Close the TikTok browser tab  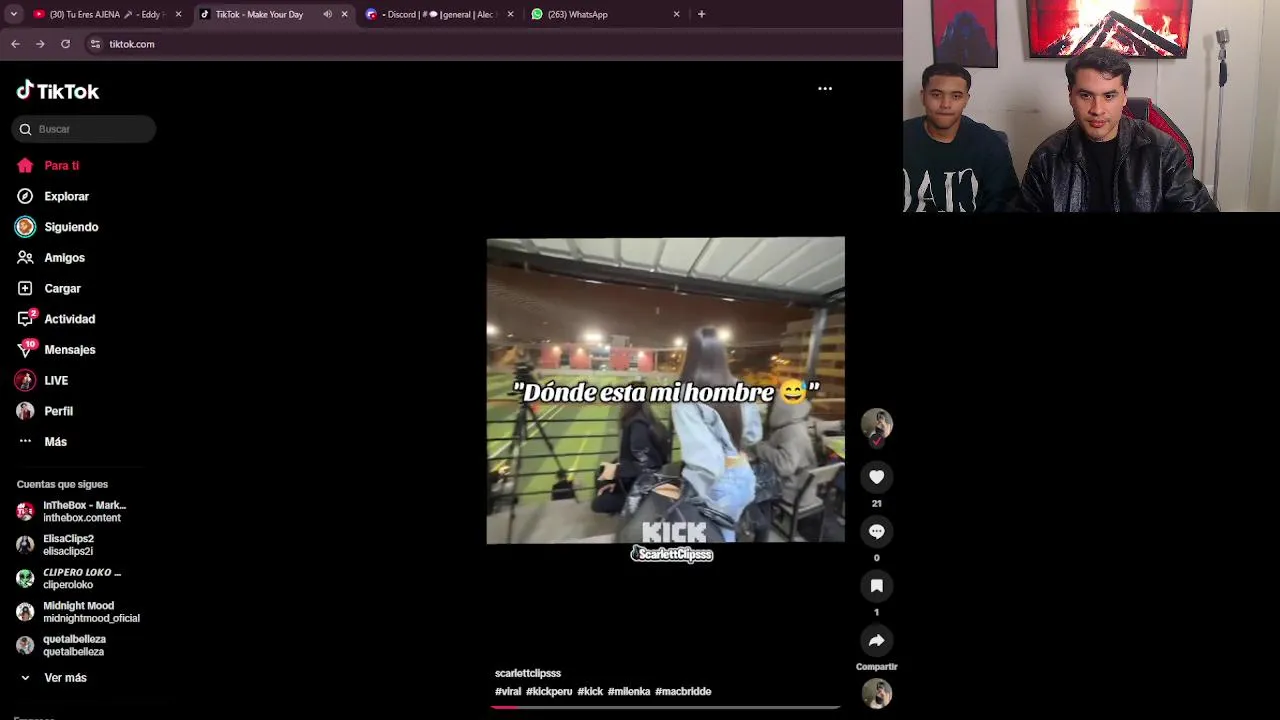click(x=344, y=14)
